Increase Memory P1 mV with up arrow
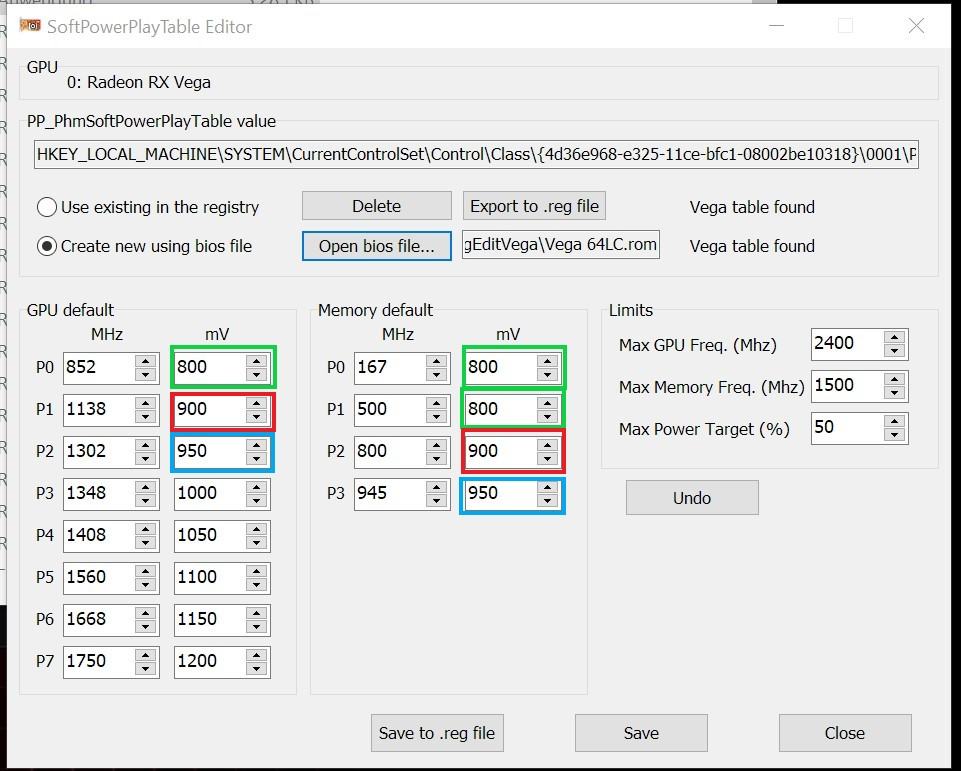The image size is (961, 771). tap(547, 403)
